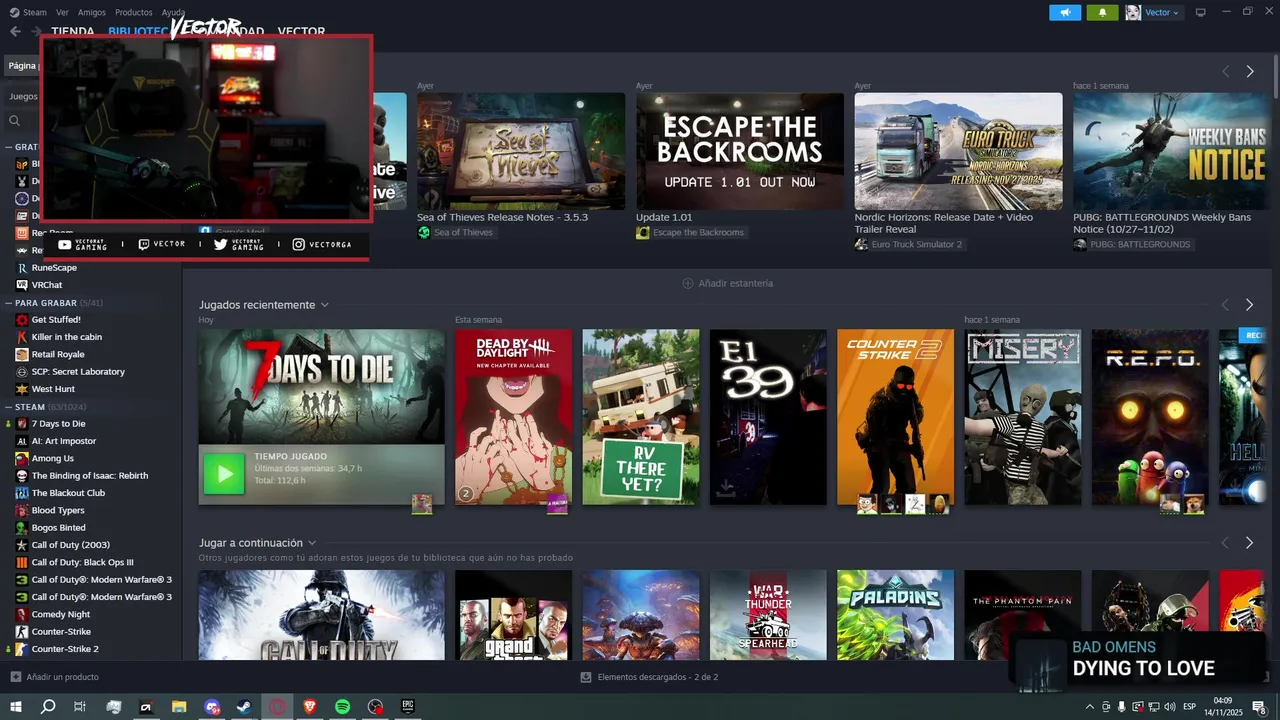Open Brave browser from the taskbar
This screenshot has width=1280, height=720.
tap(309, 707)
